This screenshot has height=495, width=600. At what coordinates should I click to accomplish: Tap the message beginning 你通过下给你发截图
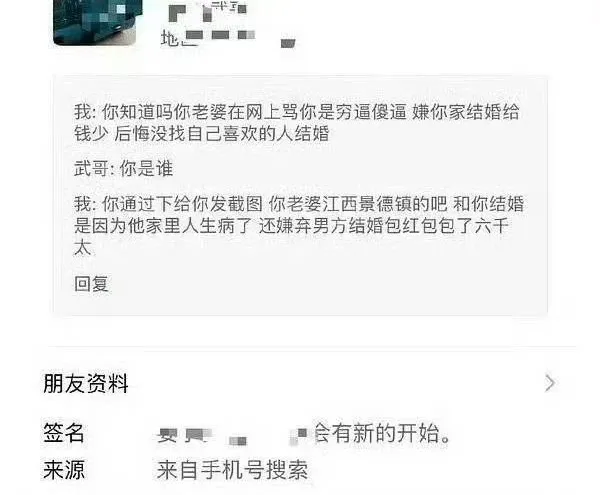pyautogui.click(x=299, y=226)
